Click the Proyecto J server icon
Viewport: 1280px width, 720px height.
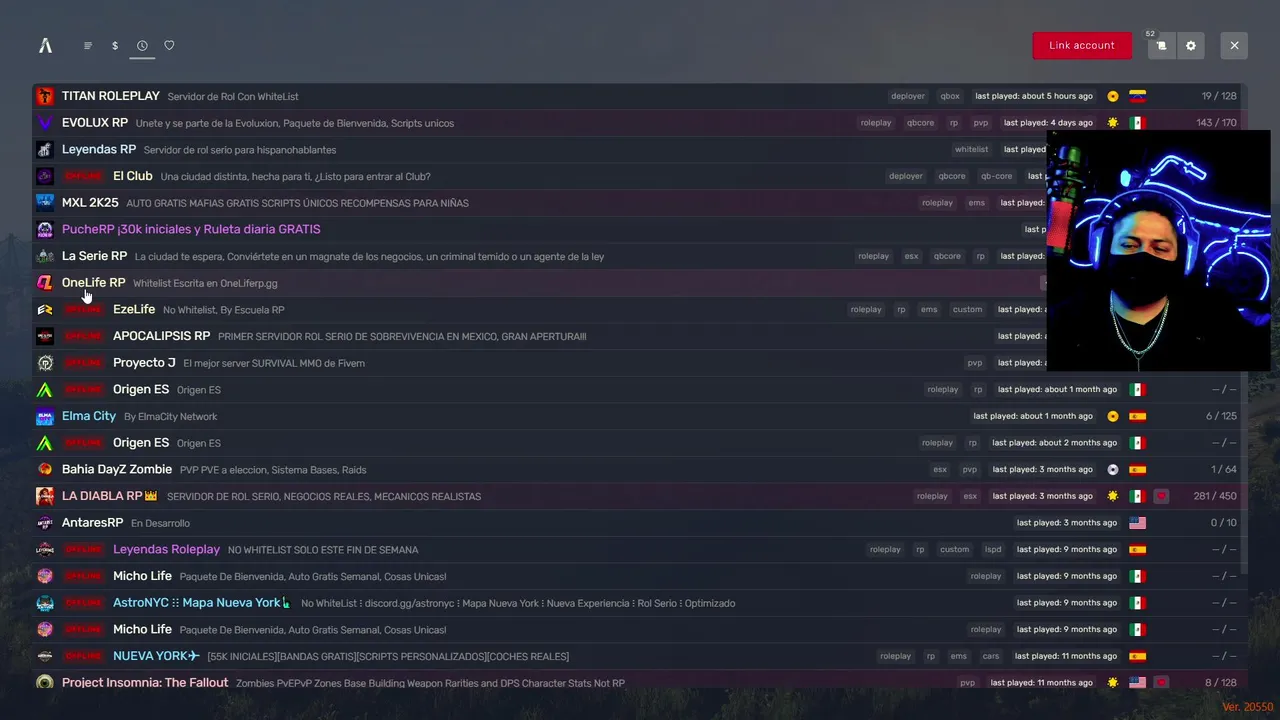45,363
